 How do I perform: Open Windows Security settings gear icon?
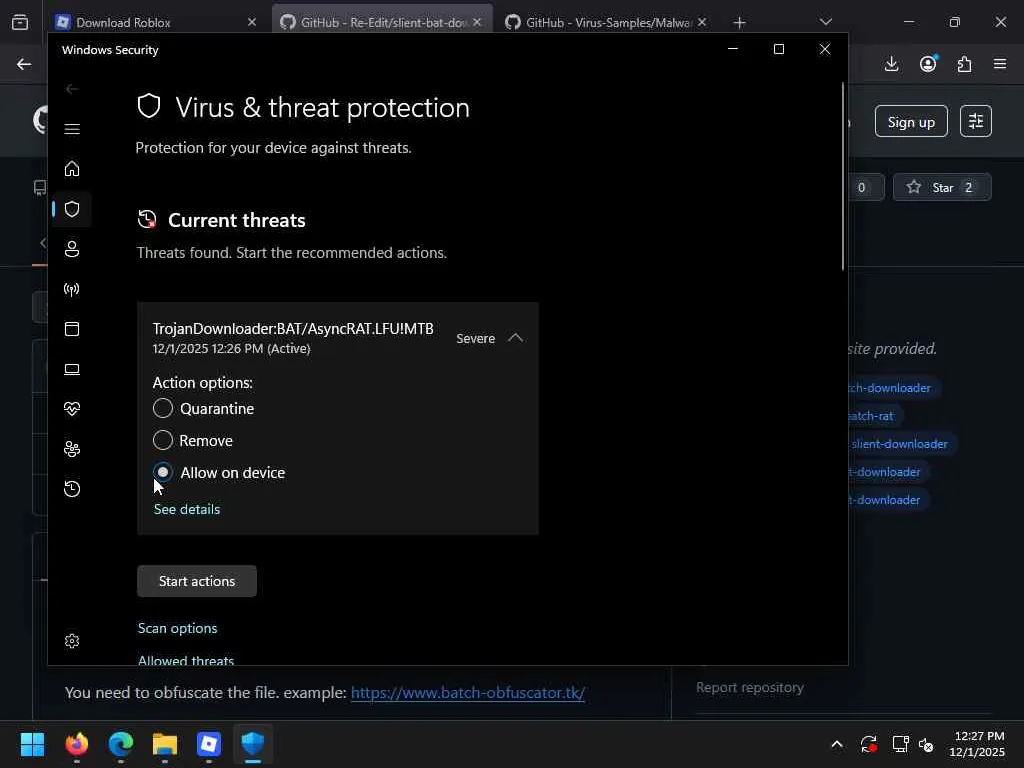(72, 641)
